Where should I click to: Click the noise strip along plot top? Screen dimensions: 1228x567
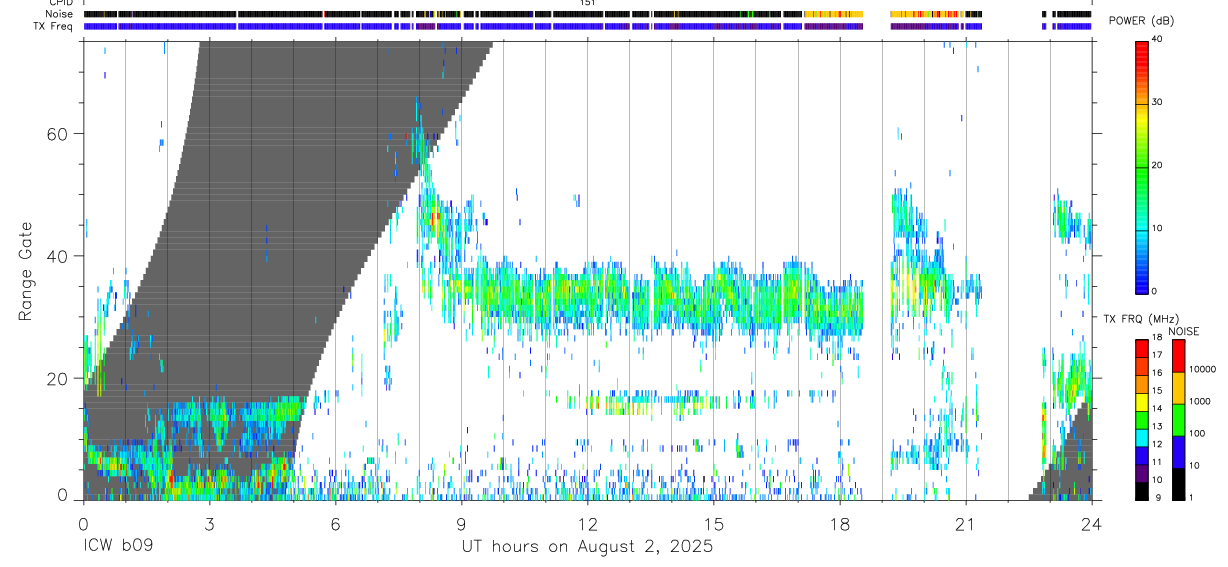587,14
